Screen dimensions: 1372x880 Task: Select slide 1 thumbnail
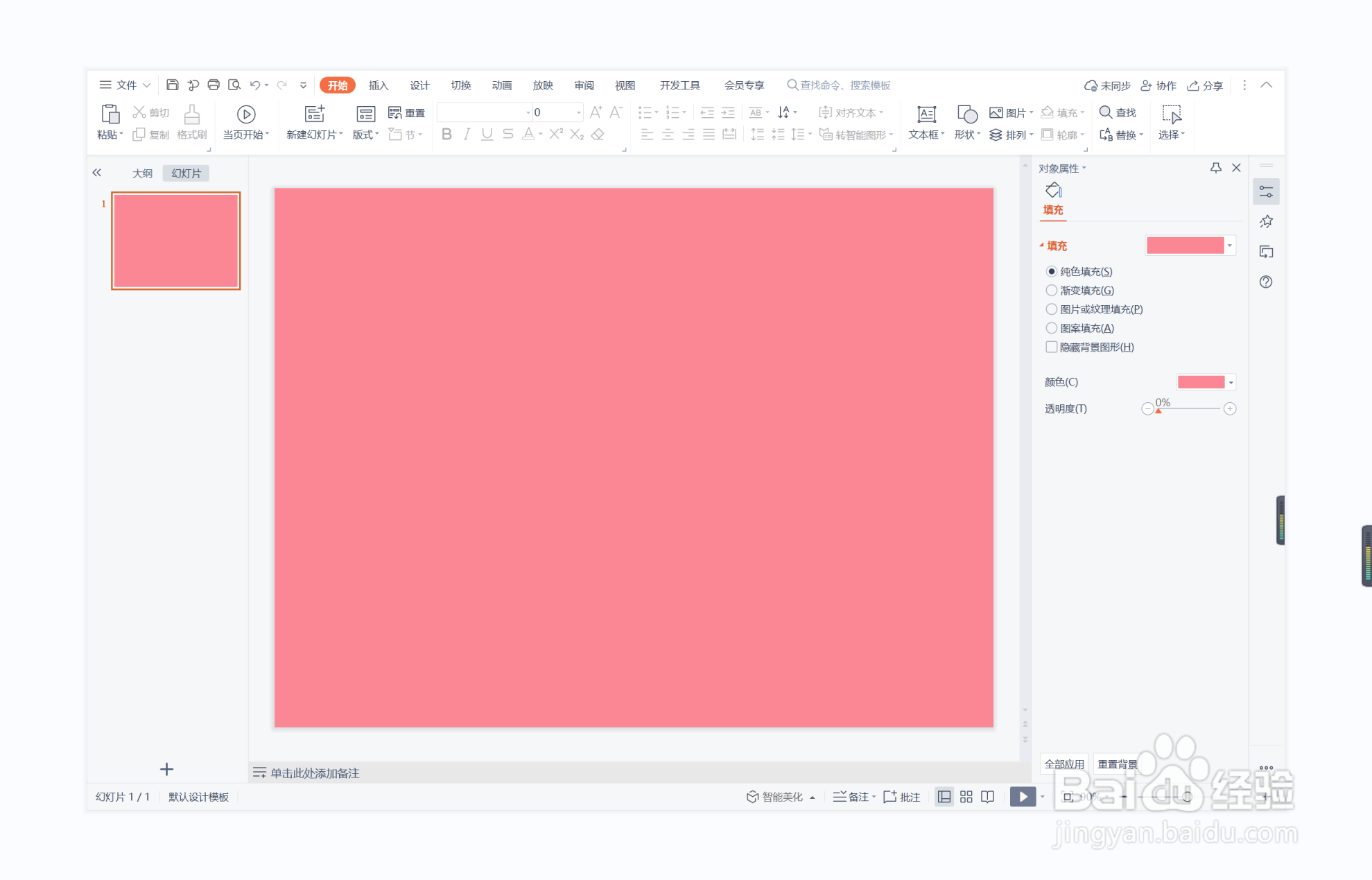(176, 241)
